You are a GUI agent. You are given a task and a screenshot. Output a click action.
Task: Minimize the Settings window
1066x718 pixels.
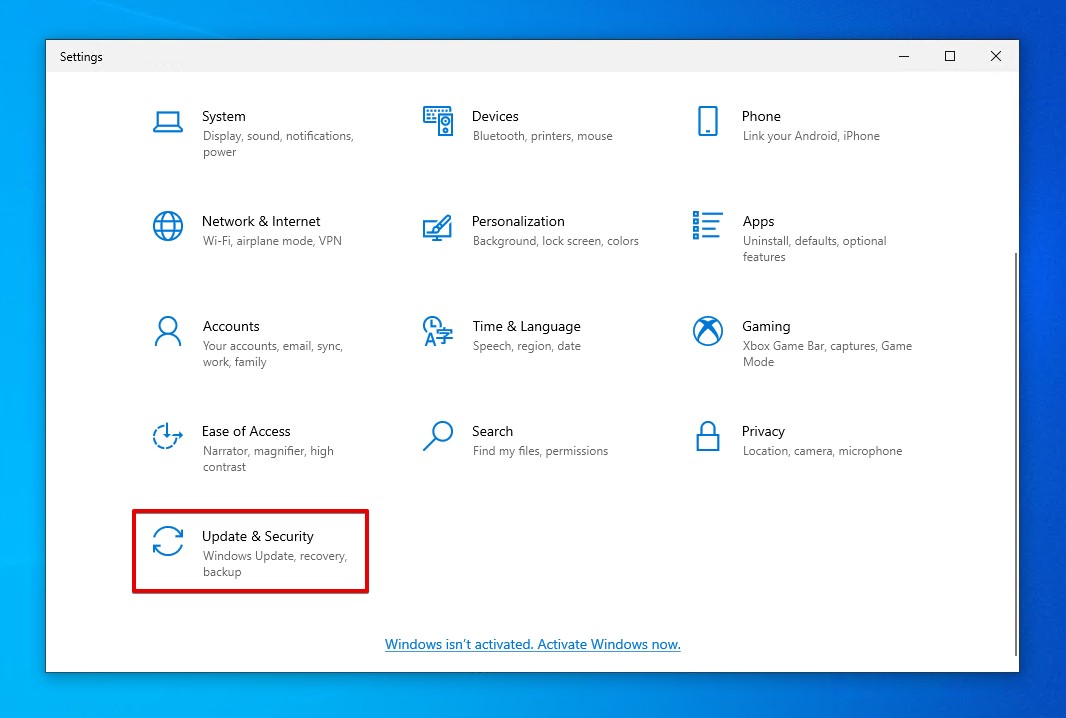click(x=903, y=57)
